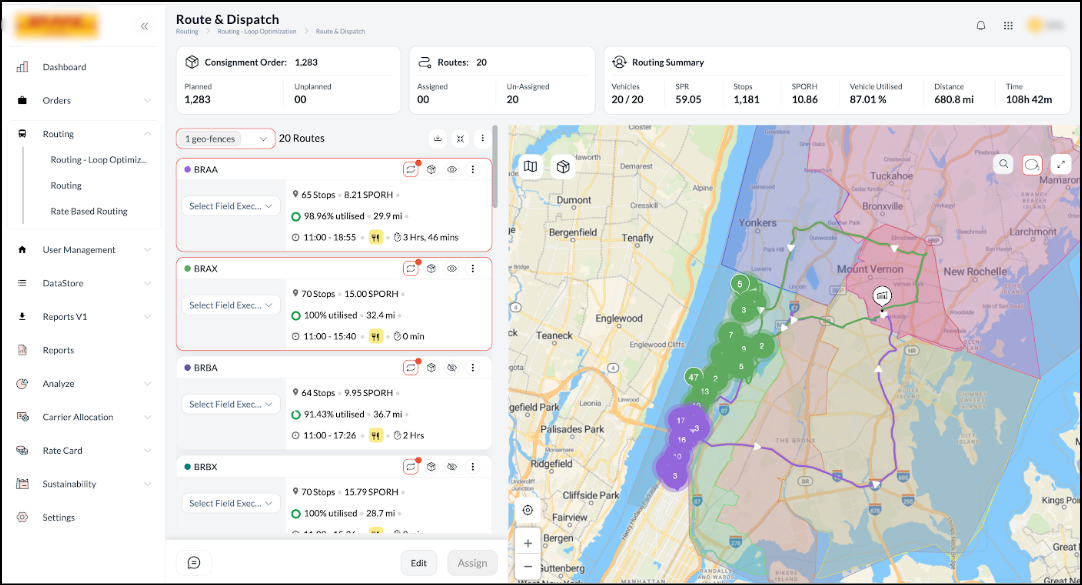Select the Rate Based Routing submenu item
1082x585 pixels.
pos(89,211)
